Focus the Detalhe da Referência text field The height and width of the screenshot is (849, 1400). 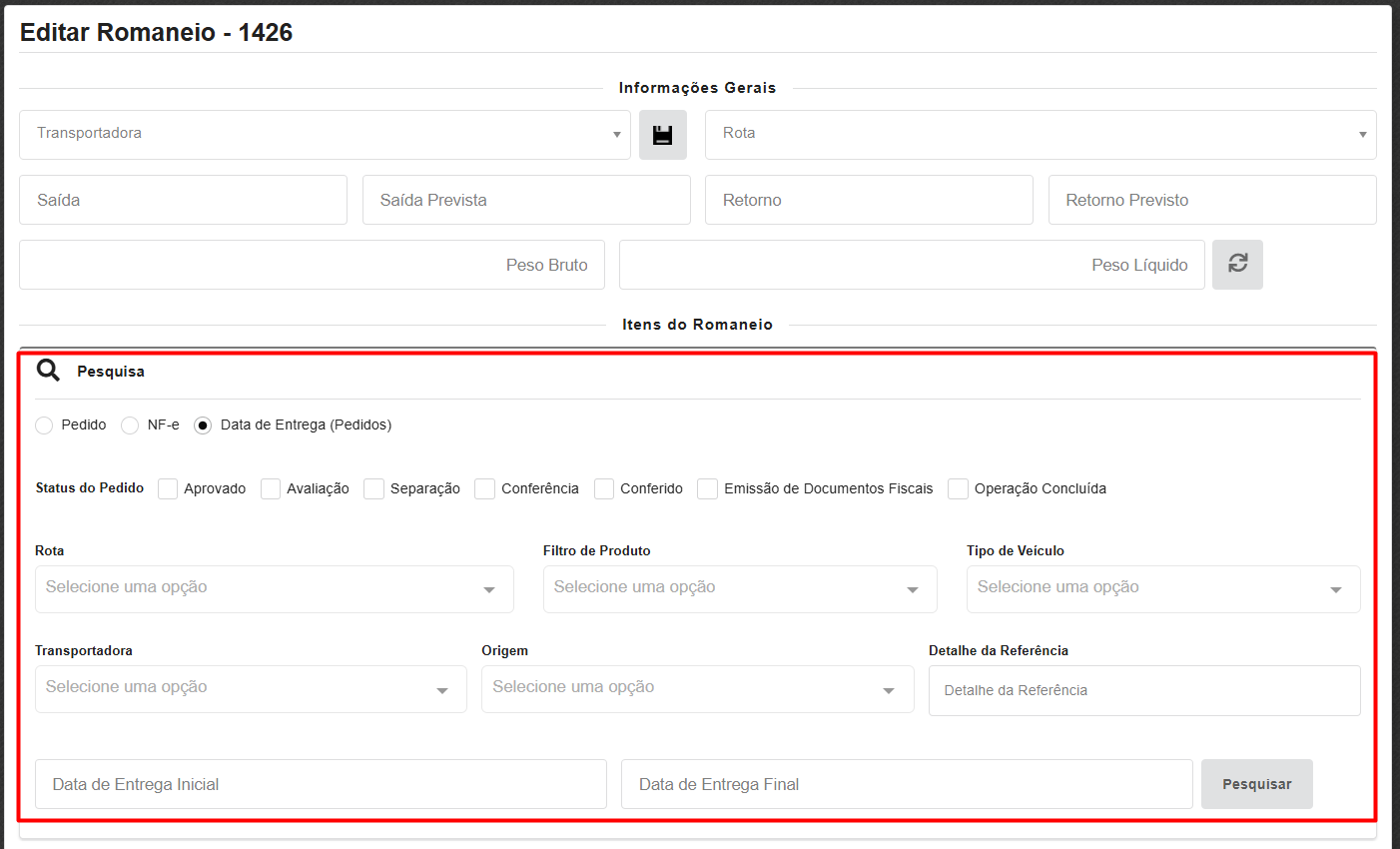[1143, 690]
